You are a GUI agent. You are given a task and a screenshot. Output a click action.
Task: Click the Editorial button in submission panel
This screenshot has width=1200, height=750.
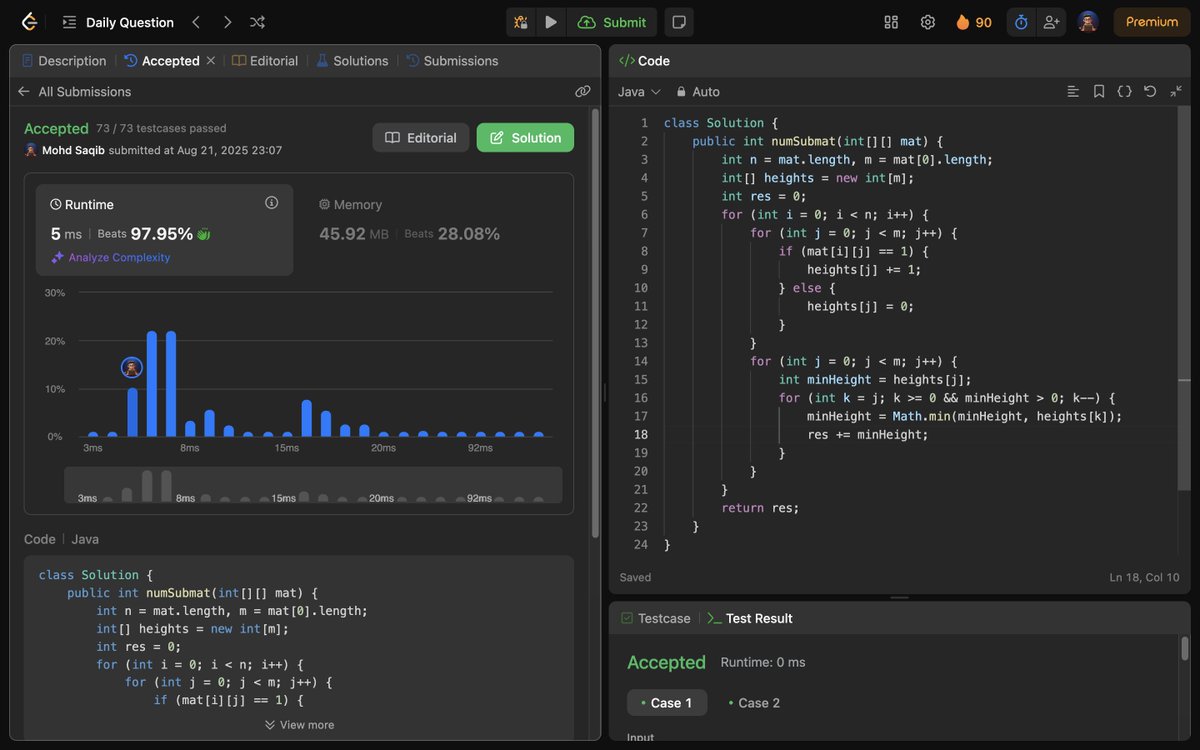click(x=421, y=138)
